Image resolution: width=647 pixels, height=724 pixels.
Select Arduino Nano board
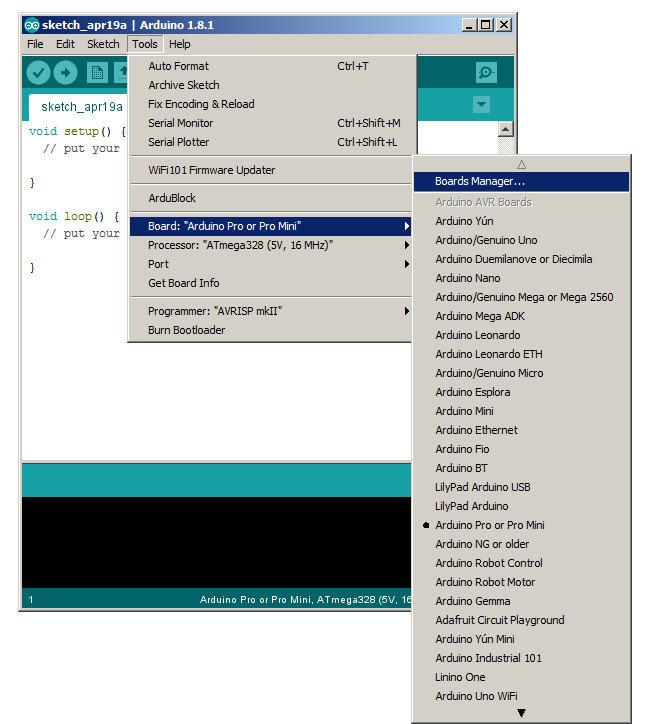pos(521,278)
